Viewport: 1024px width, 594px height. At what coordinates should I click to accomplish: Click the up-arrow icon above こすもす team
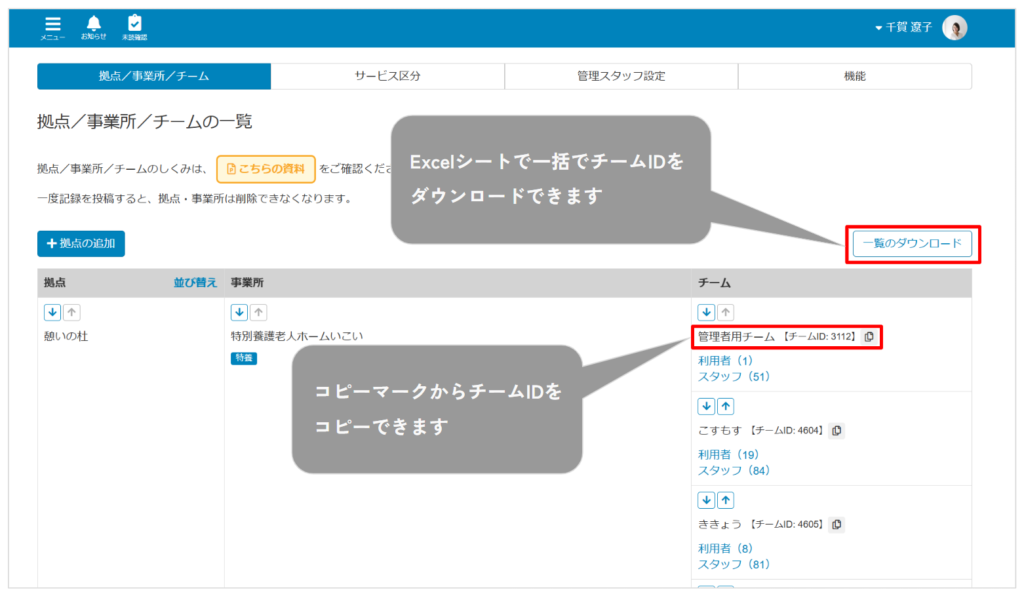click(x=726, y=406)
